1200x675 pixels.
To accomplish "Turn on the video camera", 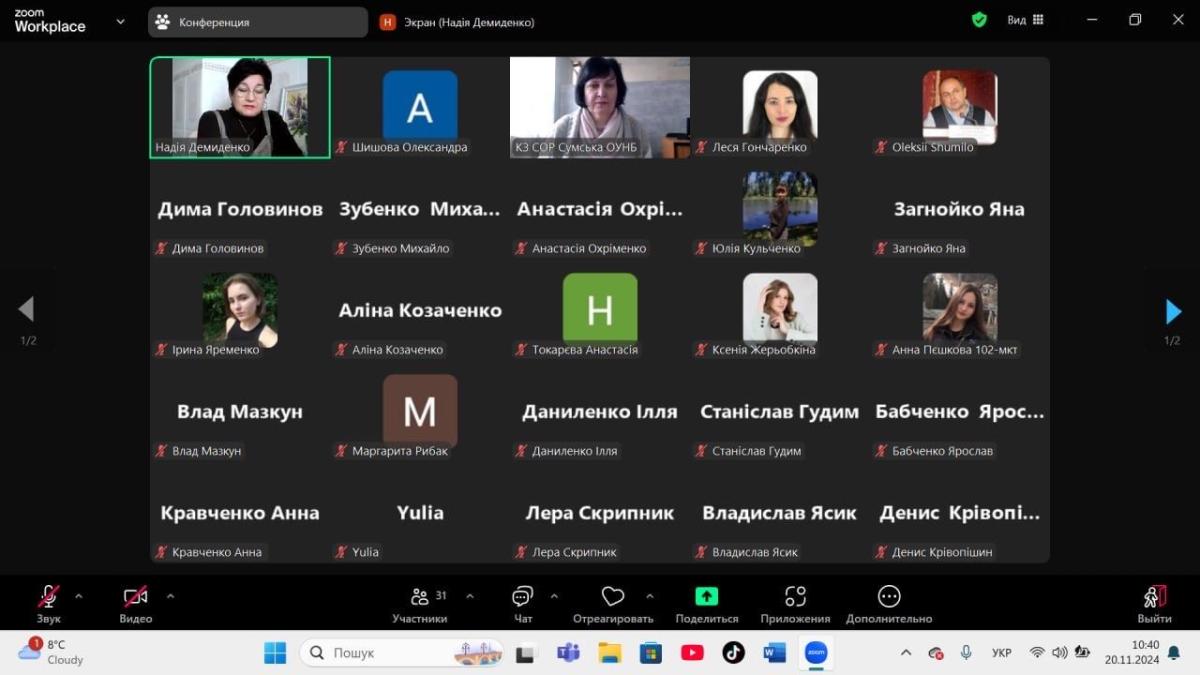I will pyautogui.click(x=135, y=597).
